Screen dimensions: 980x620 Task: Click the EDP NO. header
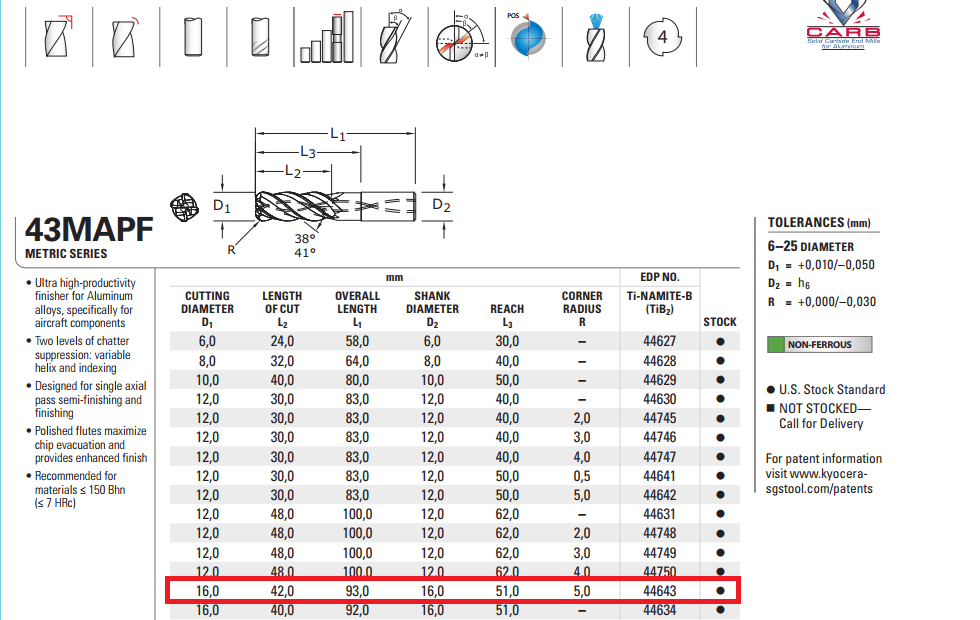[659, 277]
